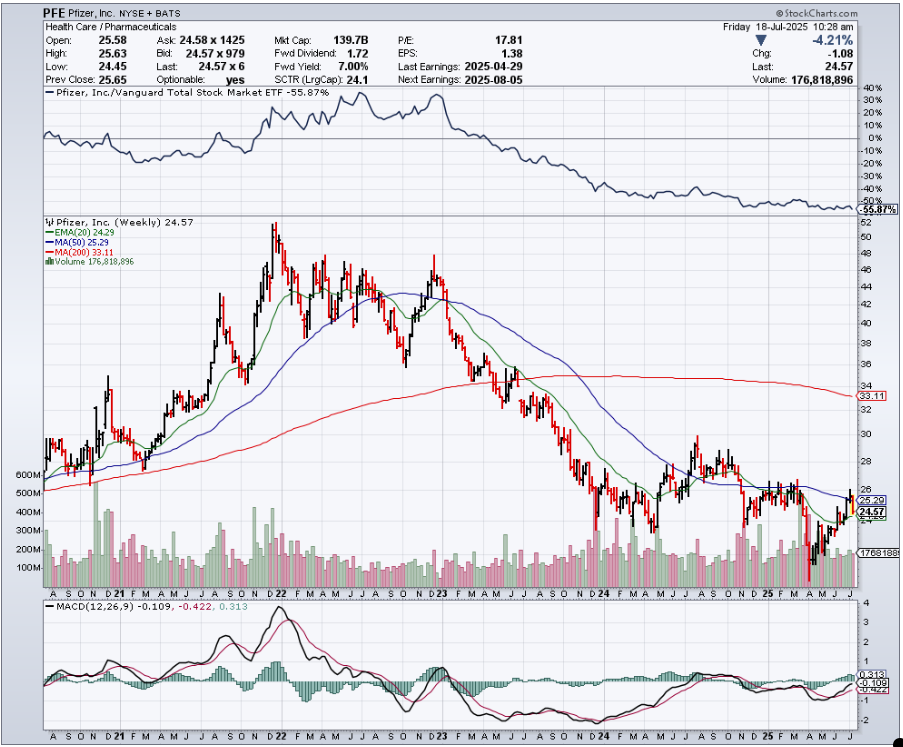This screenshot has height=747, width=903.
Task: Click the Chg value -1.08
Action: pos(838,53)
